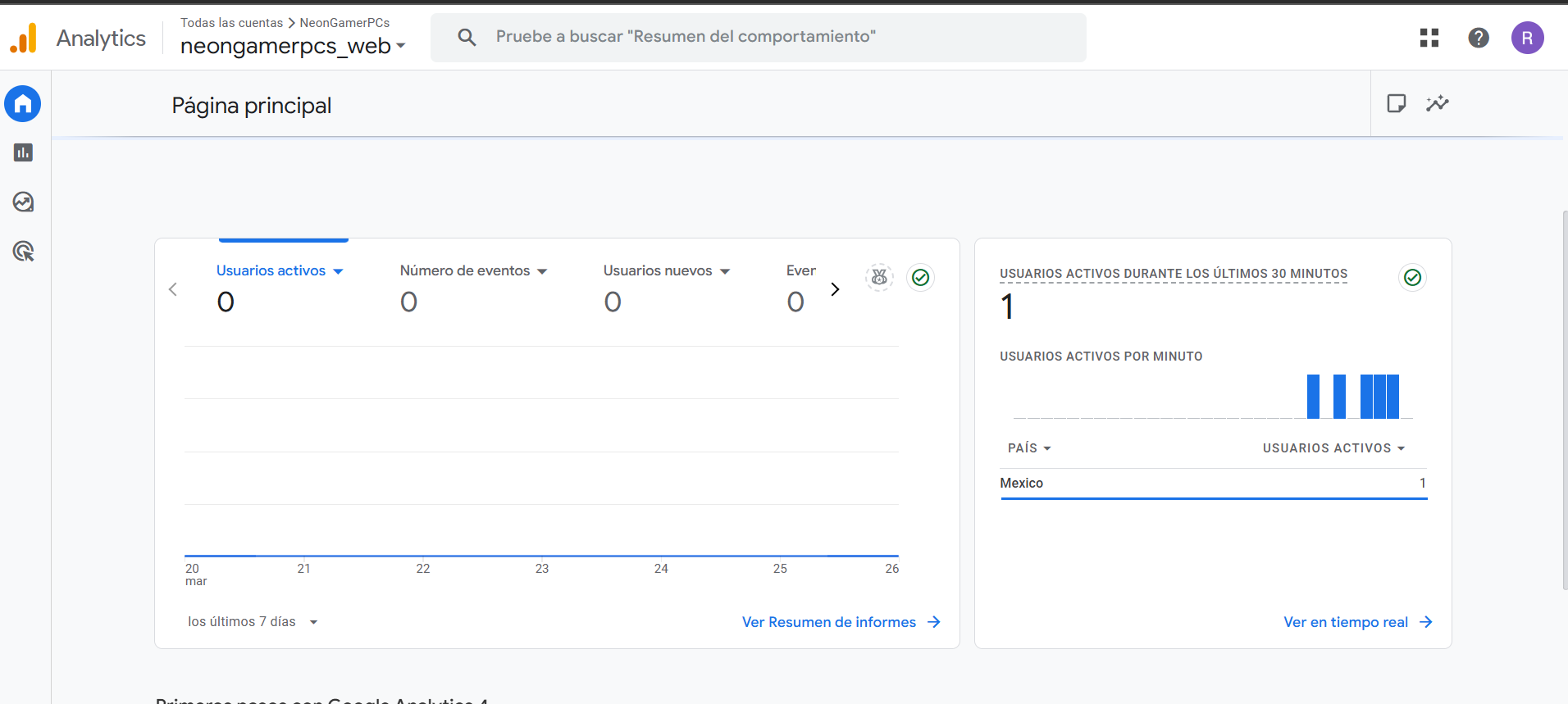Expand the Número de eventos metric dropdown
Screen dimensions: 1568x704
(x=542, y=271)
